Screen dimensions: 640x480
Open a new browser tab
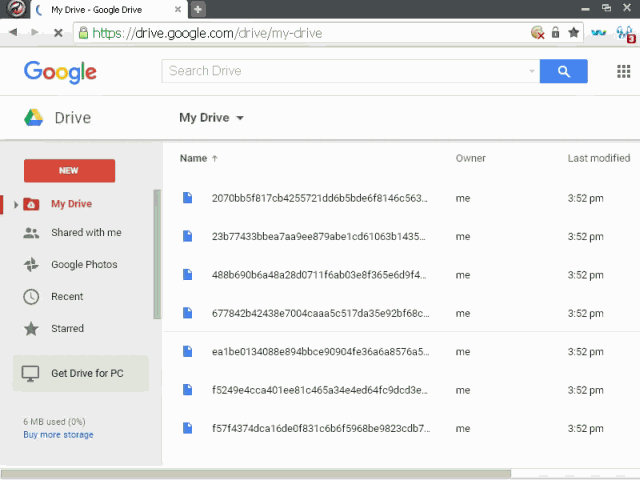click(x=198, y=9)
